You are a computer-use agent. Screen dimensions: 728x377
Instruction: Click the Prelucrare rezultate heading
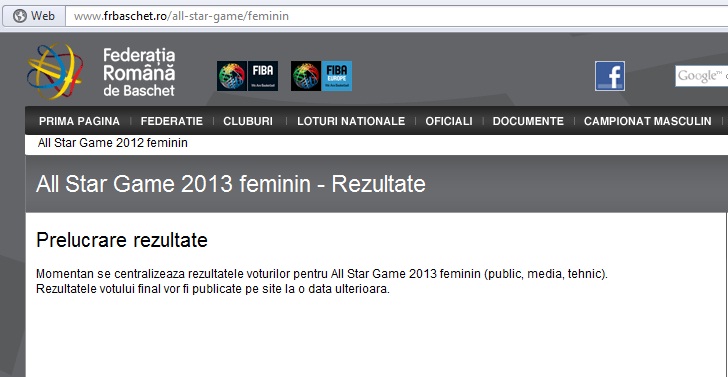click(122, 240)
